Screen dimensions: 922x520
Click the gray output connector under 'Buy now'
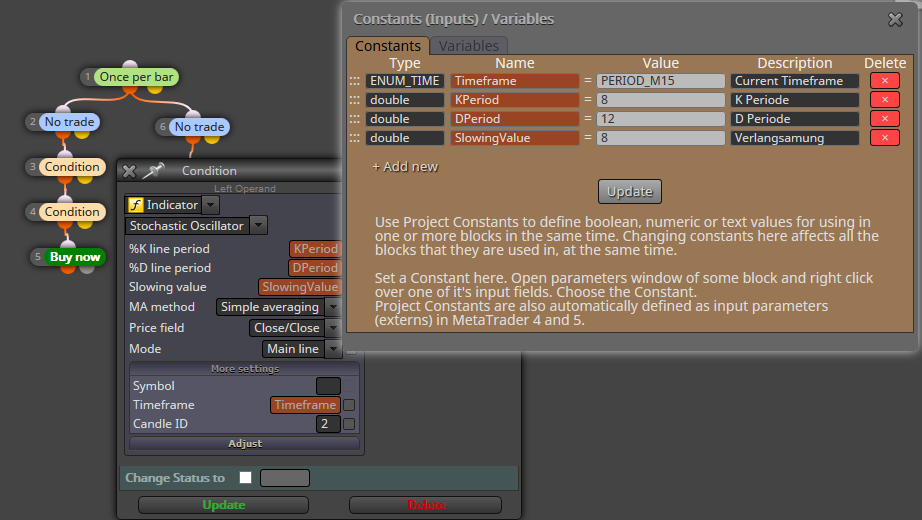[87, 269]
